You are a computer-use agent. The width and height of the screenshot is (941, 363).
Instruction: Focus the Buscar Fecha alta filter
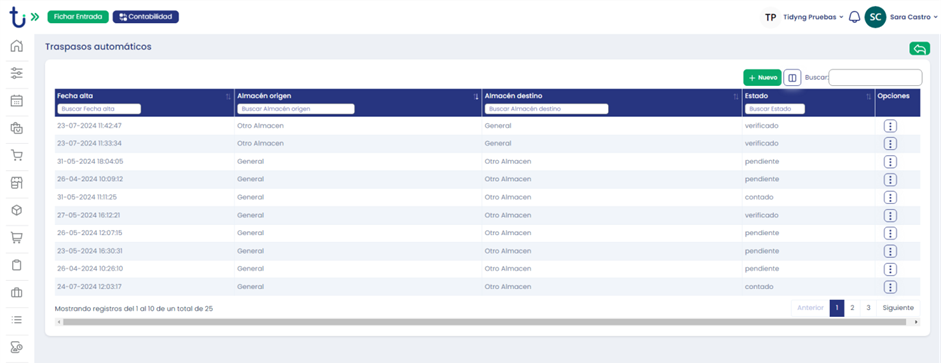(99, 109)
